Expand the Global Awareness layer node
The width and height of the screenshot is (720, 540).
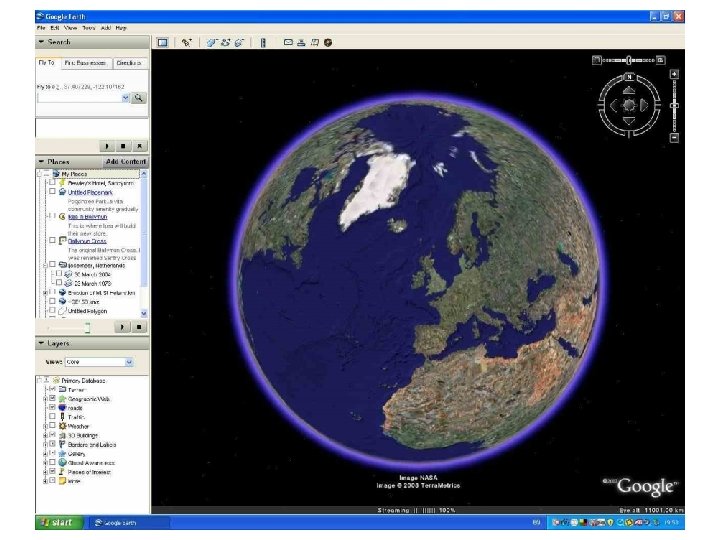coord(45,463)
